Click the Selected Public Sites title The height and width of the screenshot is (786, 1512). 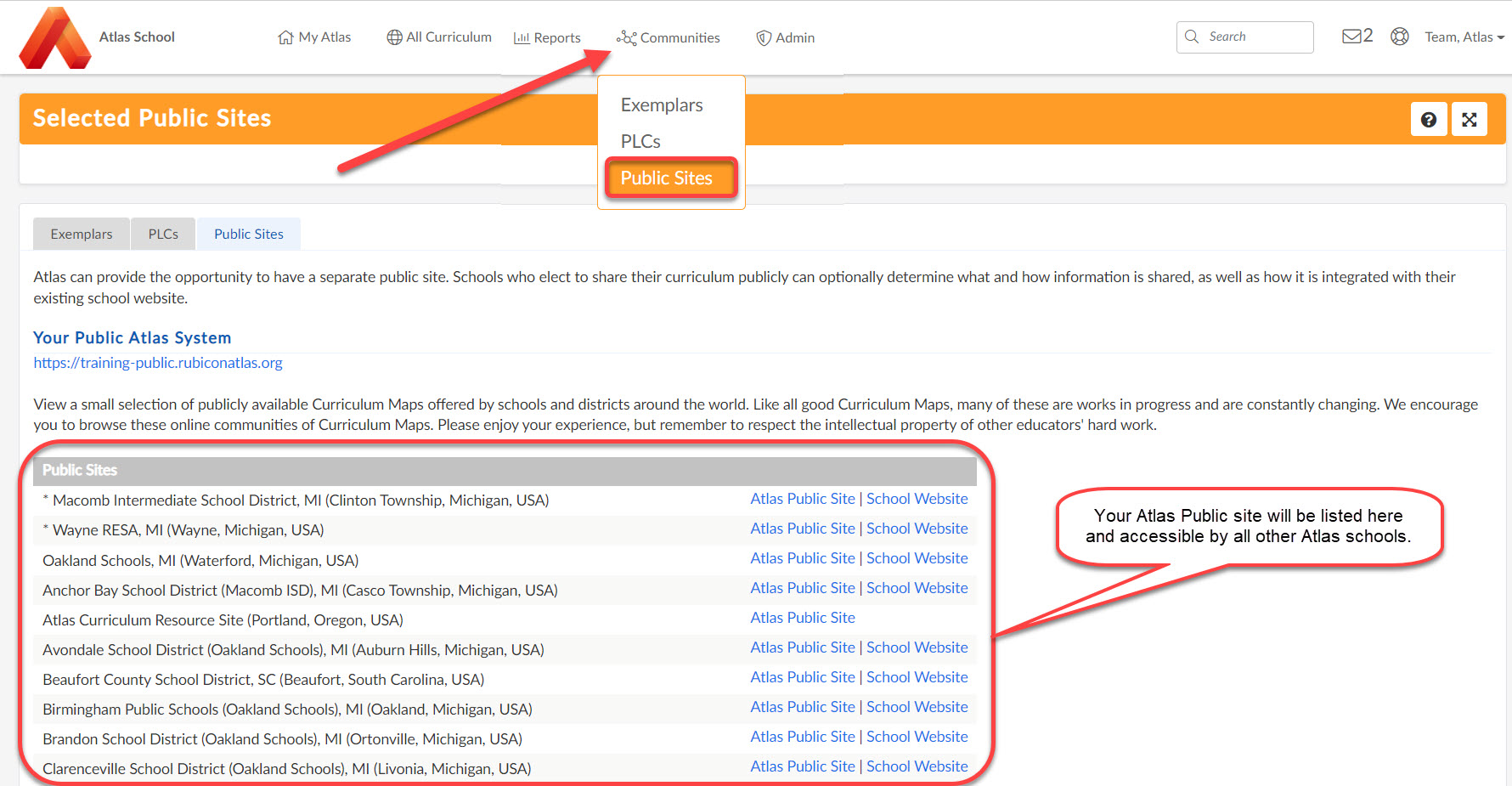152,118
